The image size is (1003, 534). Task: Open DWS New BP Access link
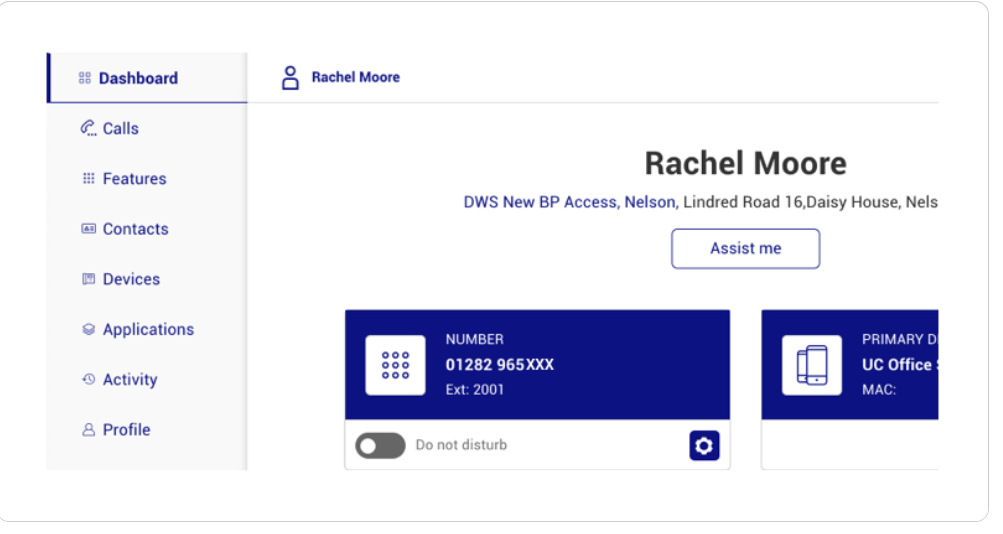[x=541, y=202]
